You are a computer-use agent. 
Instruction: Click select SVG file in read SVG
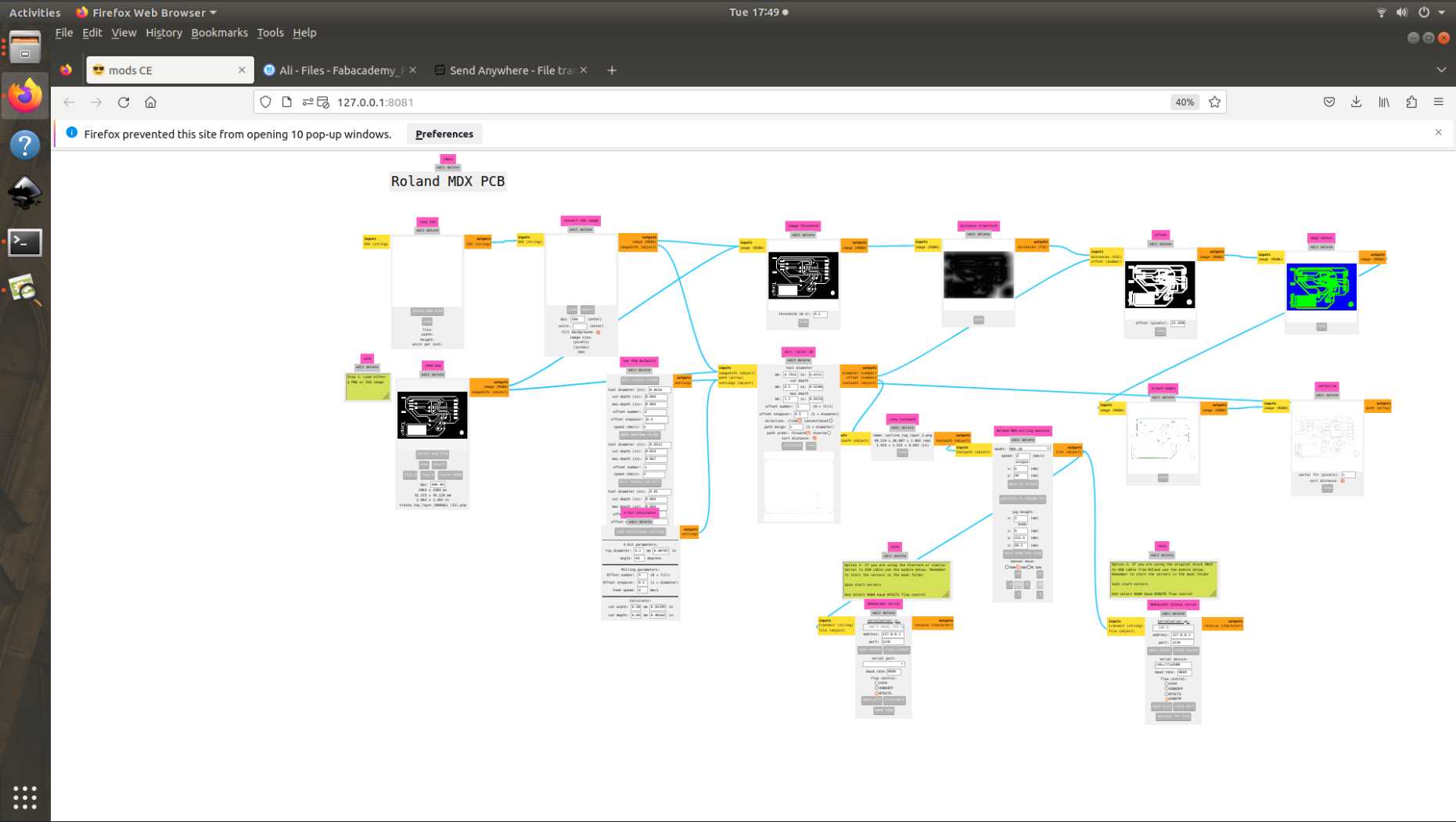(427, 311)
